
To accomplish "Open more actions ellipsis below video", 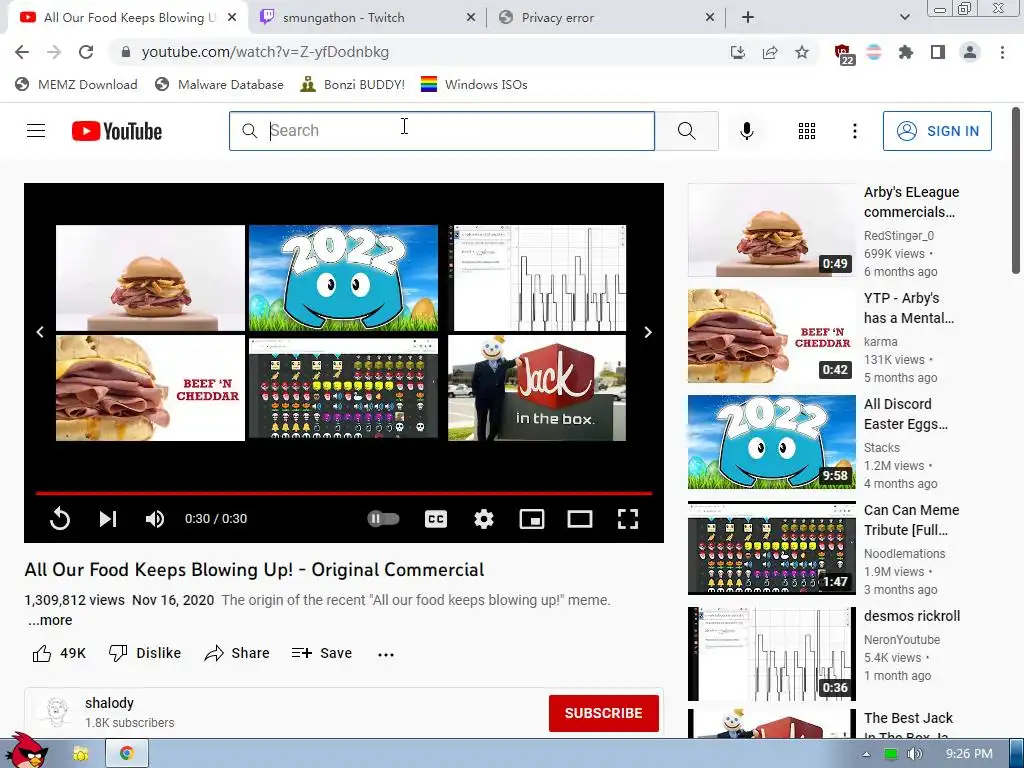I will (386, 654).
